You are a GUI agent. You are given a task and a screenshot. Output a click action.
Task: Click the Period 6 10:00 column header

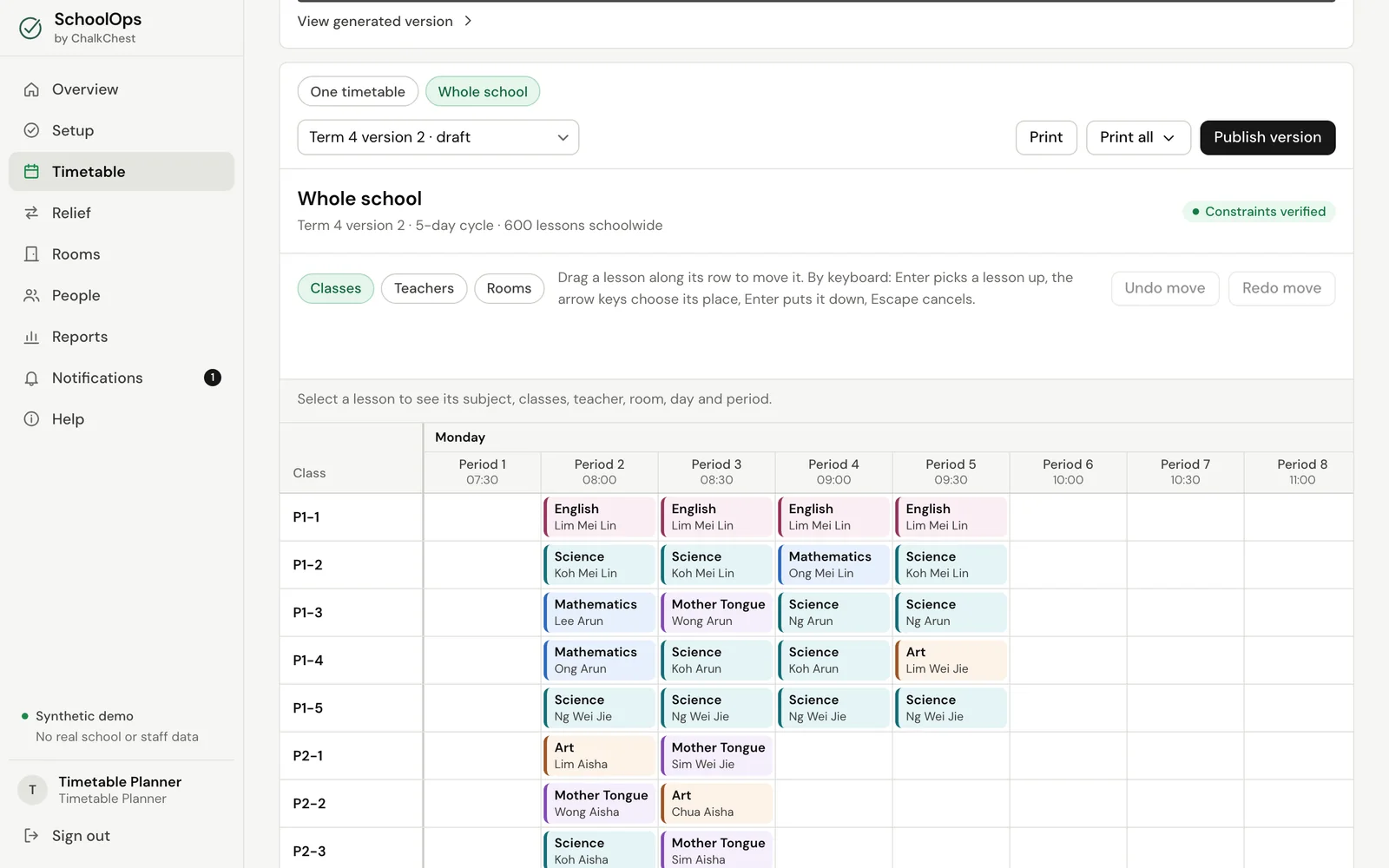[1068, 472]
